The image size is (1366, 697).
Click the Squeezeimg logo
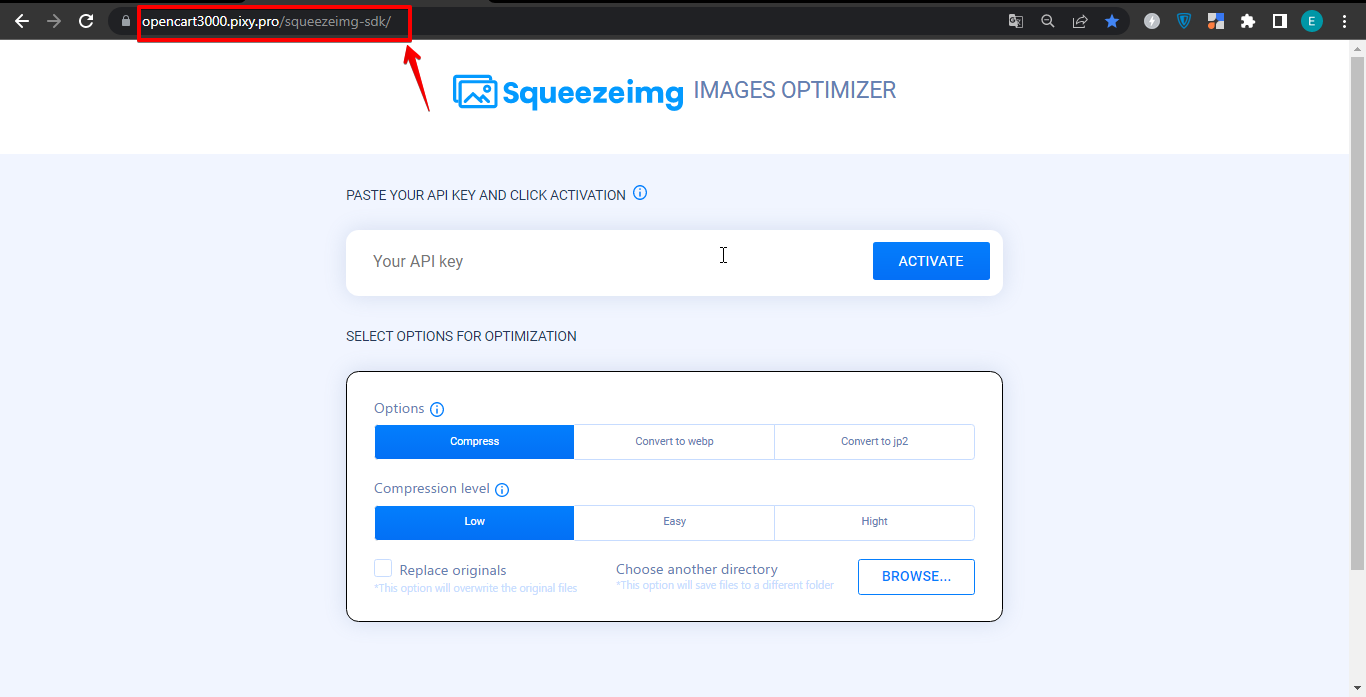click(x=568, y=92)
